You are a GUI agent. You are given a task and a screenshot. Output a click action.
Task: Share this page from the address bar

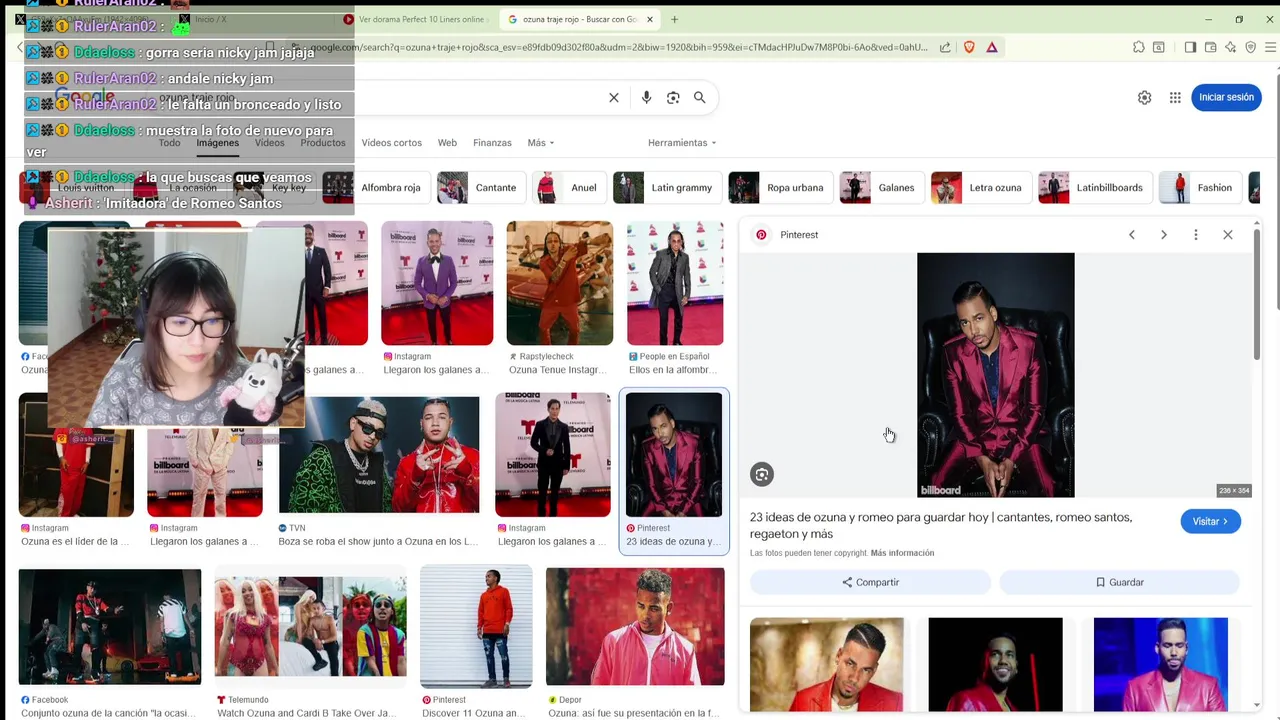(x=945, y=47)
